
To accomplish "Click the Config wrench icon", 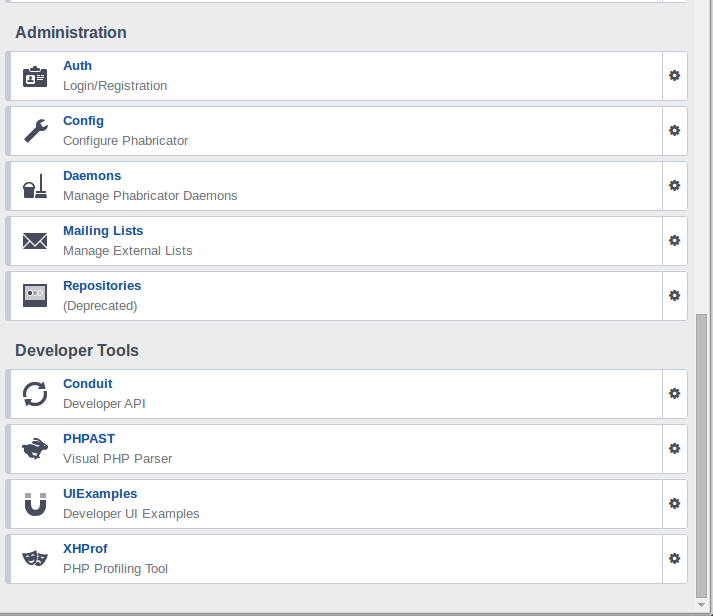I will (35, 131).
